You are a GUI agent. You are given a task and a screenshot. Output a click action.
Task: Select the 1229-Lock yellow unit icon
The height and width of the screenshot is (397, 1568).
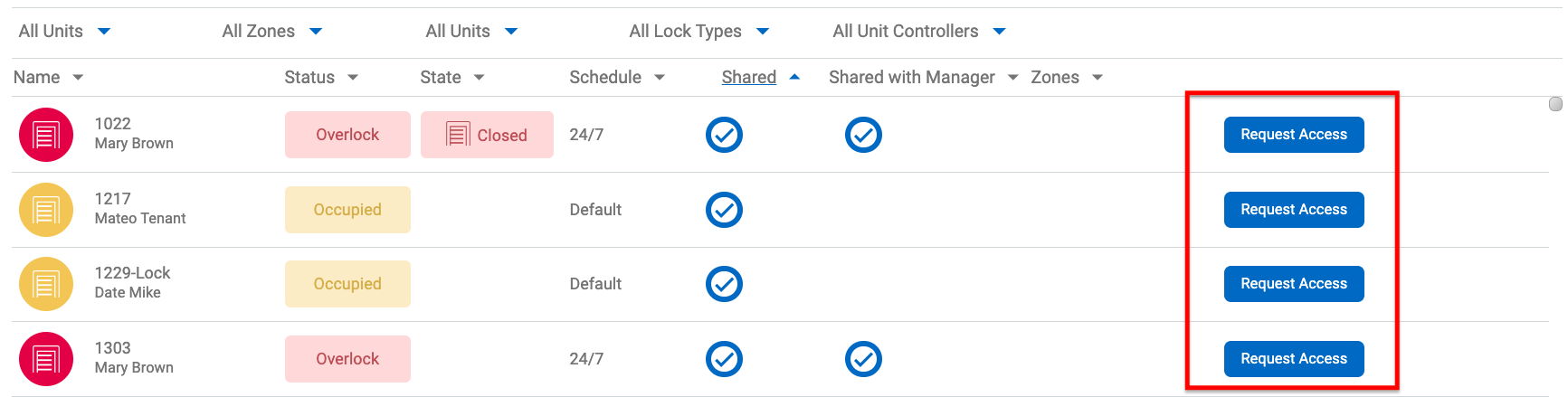pos(46,284)
